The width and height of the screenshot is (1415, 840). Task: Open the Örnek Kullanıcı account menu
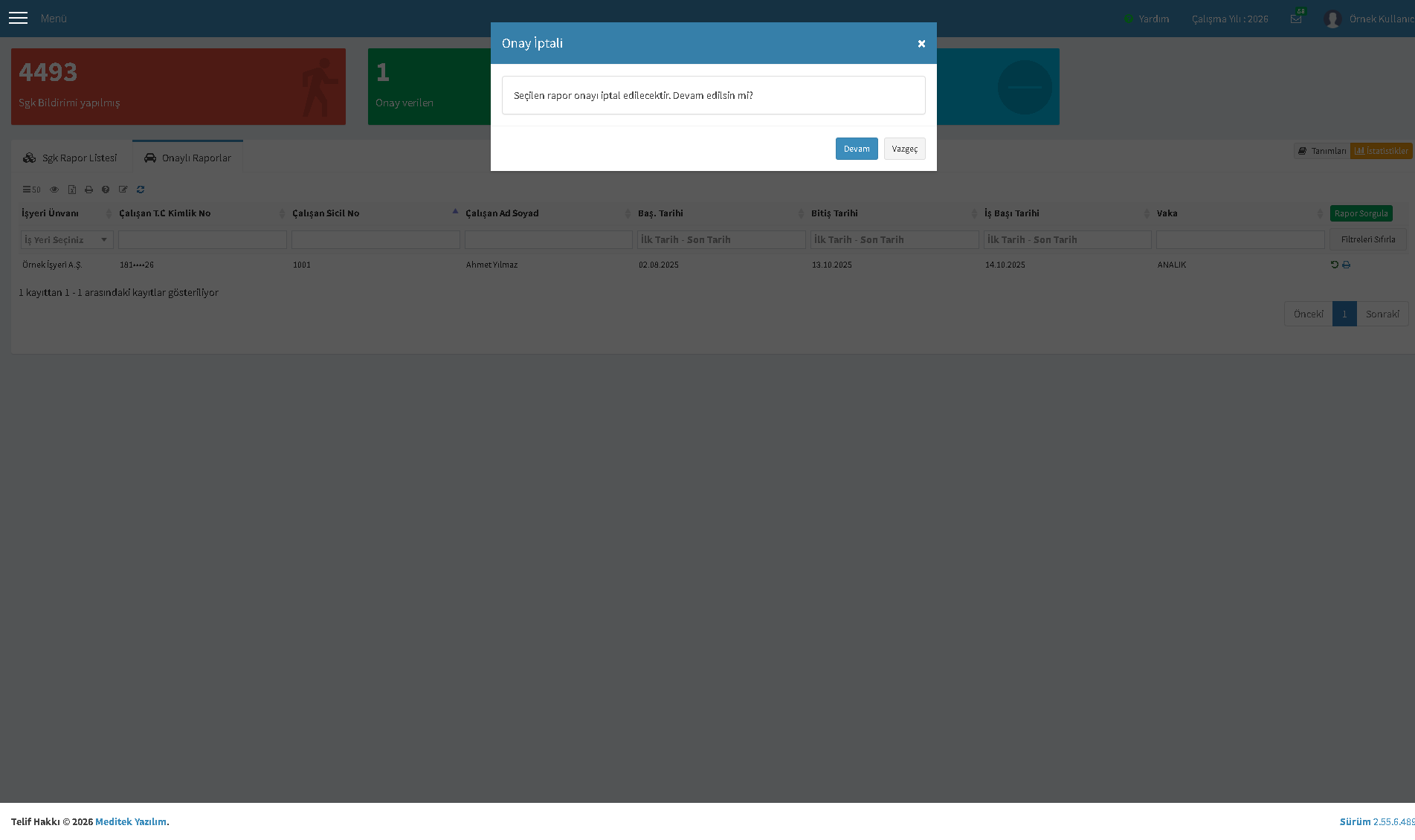1381,19
